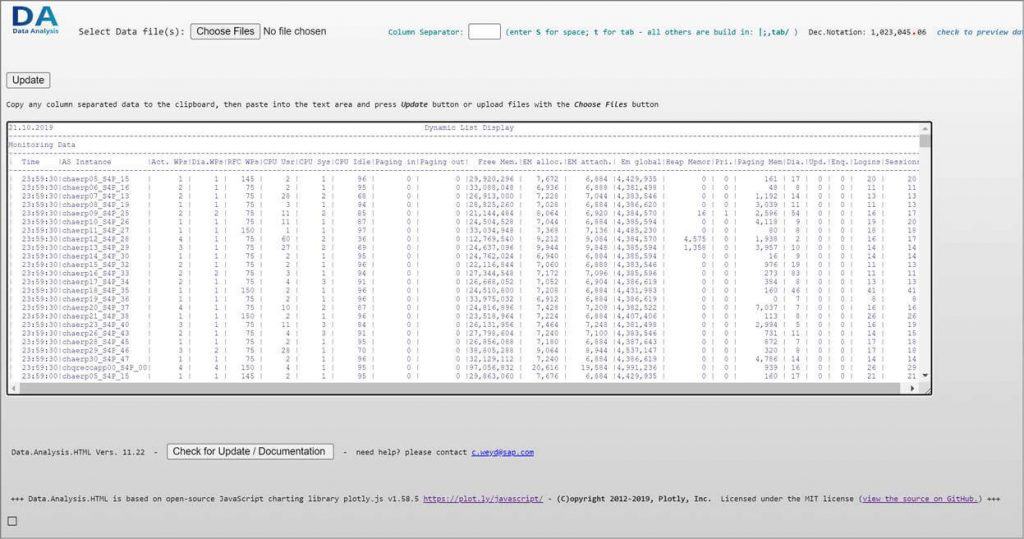Click the chaerp15_S4P_32 instance row

pos(463,265)
